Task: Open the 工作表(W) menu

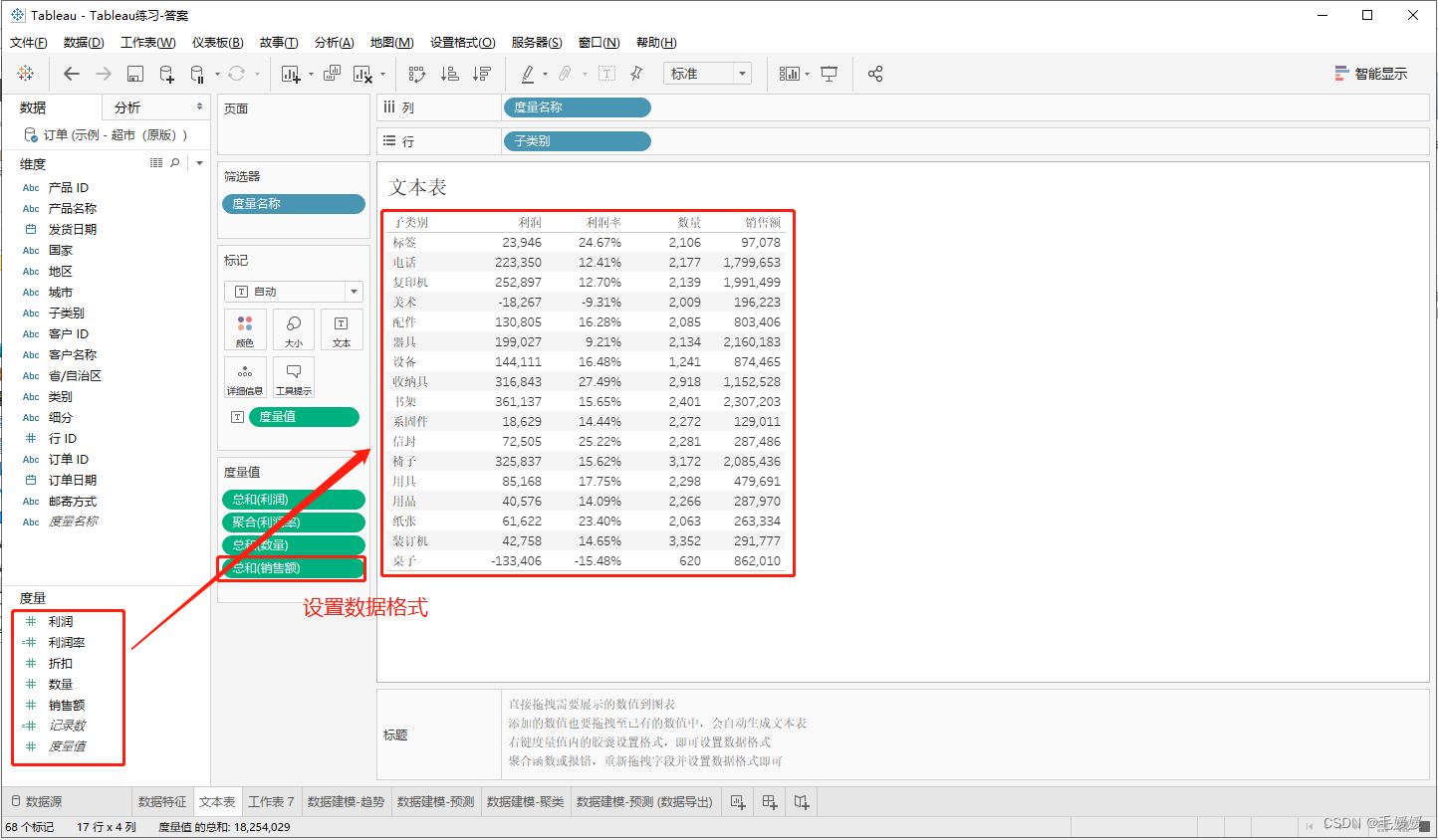Action: click(x=148, y=43)
